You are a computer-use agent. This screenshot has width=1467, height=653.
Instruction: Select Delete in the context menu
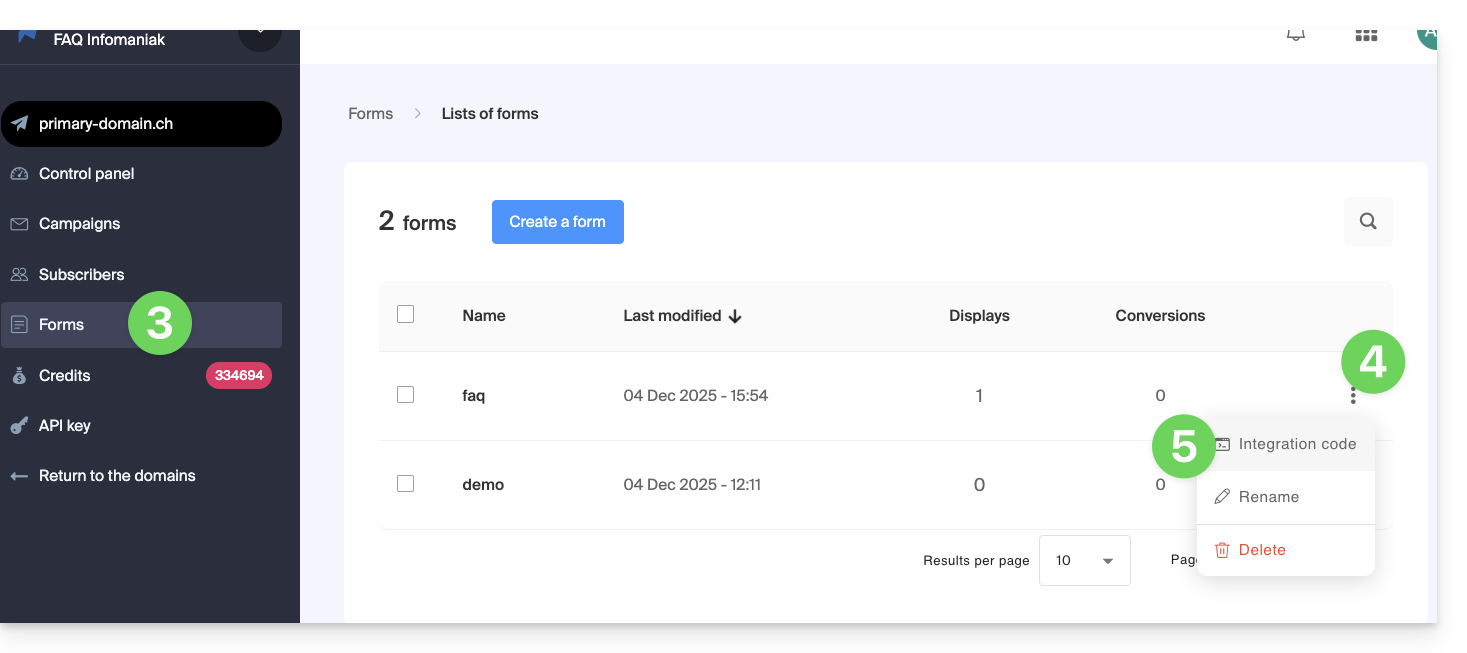point(1261,550)
